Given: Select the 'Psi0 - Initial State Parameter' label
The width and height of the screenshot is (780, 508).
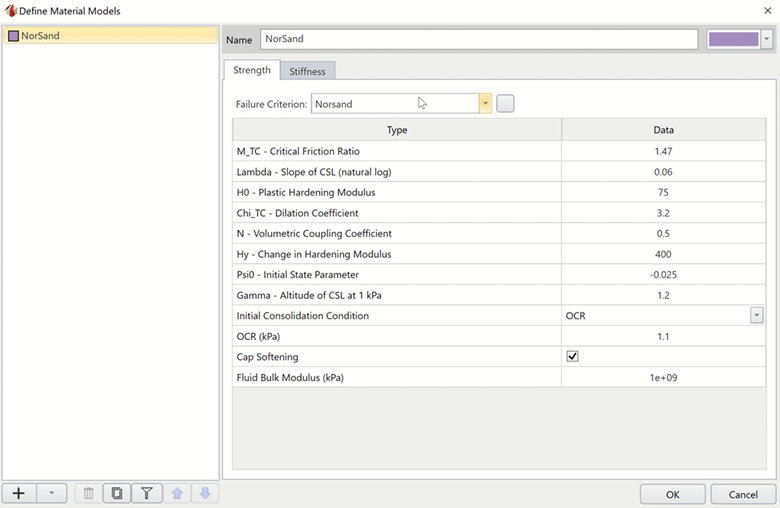Looking at the screenshot, I should (297, 275).
